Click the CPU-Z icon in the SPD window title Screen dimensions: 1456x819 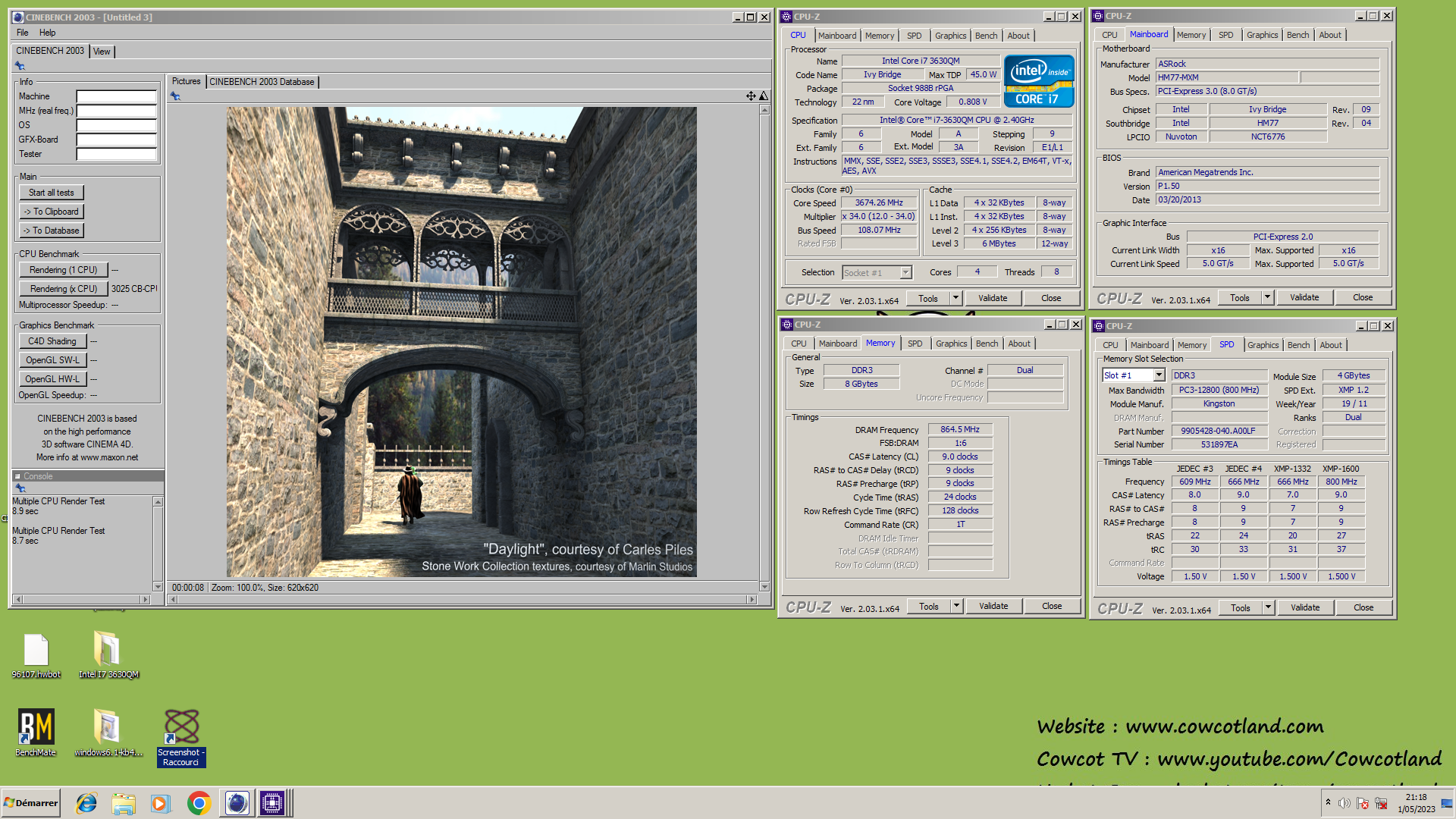tap(1098, 326)
